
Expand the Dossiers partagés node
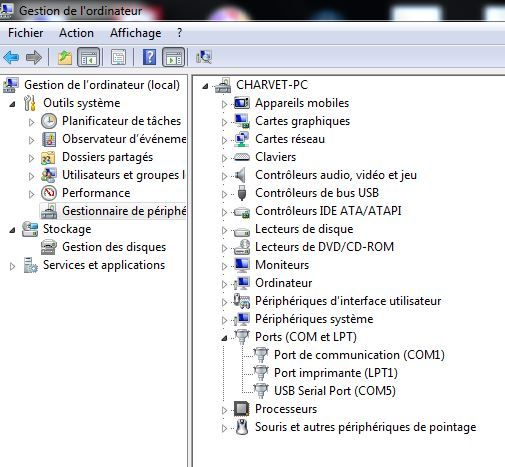click(31, 158)
